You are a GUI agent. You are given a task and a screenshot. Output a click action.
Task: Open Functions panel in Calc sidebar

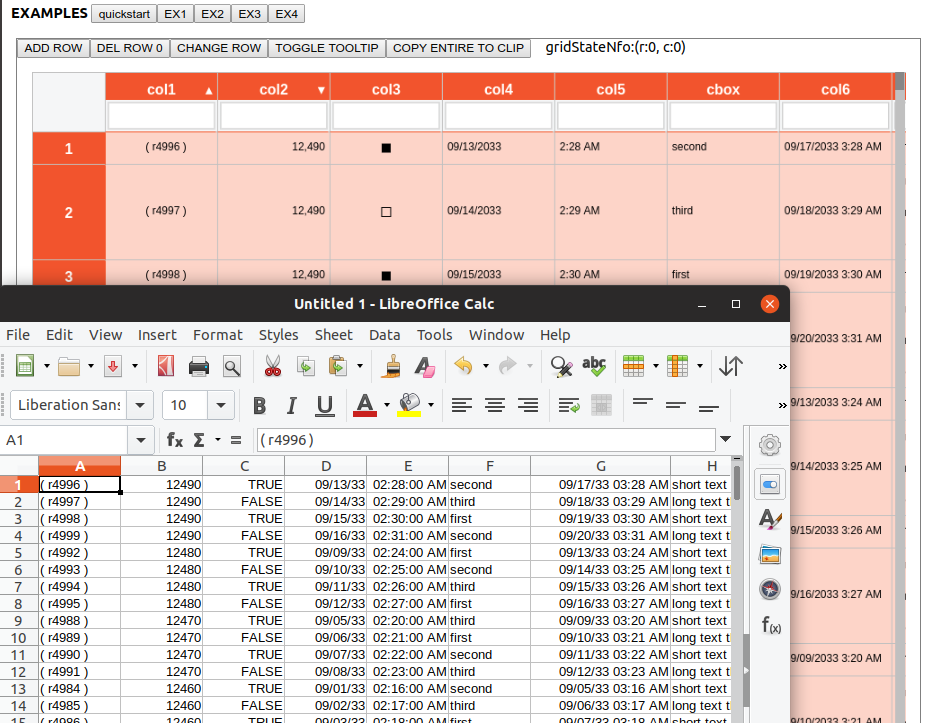[770, 625]
